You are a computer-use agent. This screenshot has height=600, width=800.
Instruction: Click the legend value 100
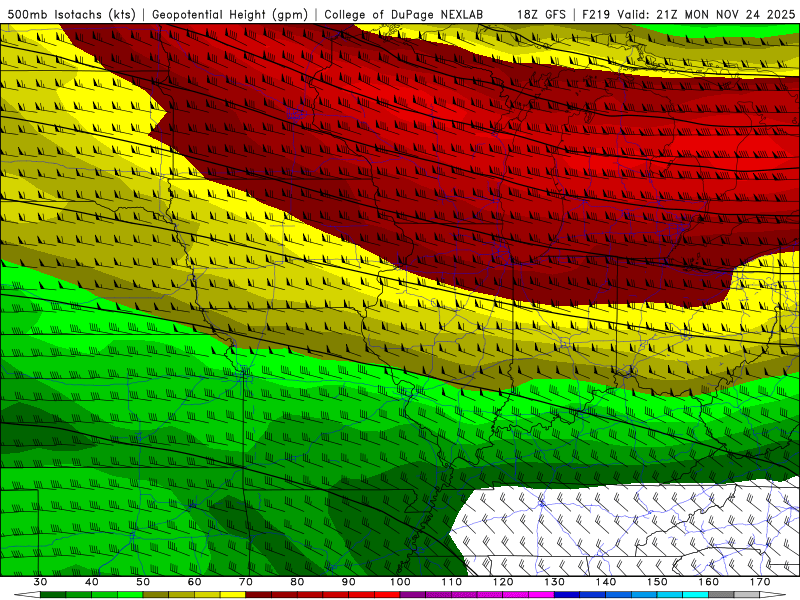pyautogui.click(x=400, y=582)
